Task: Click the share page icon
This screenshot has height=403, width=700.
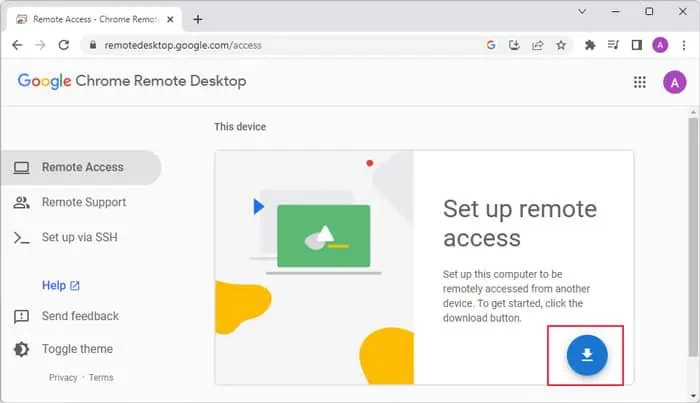Action: pos(538,45)
